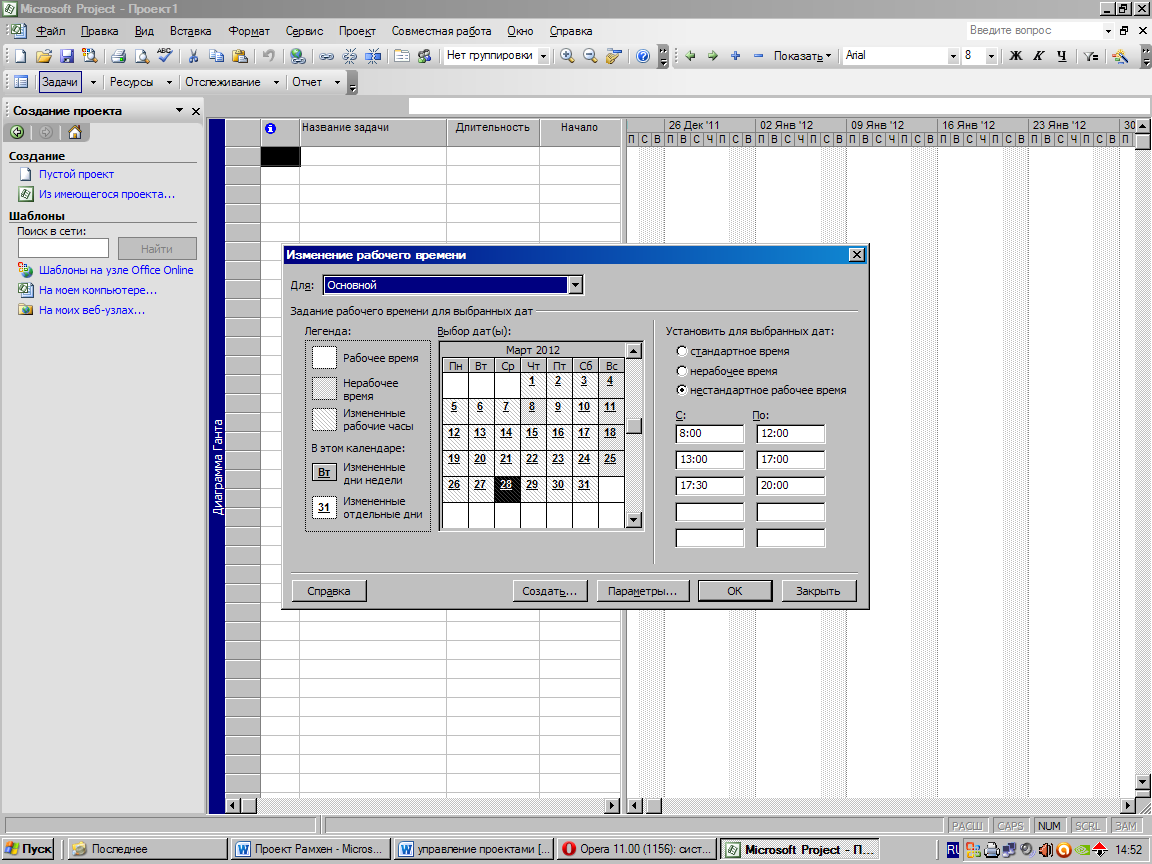
Task: Click the Zoom Out magnifier icon
Action: click(590, 56)
